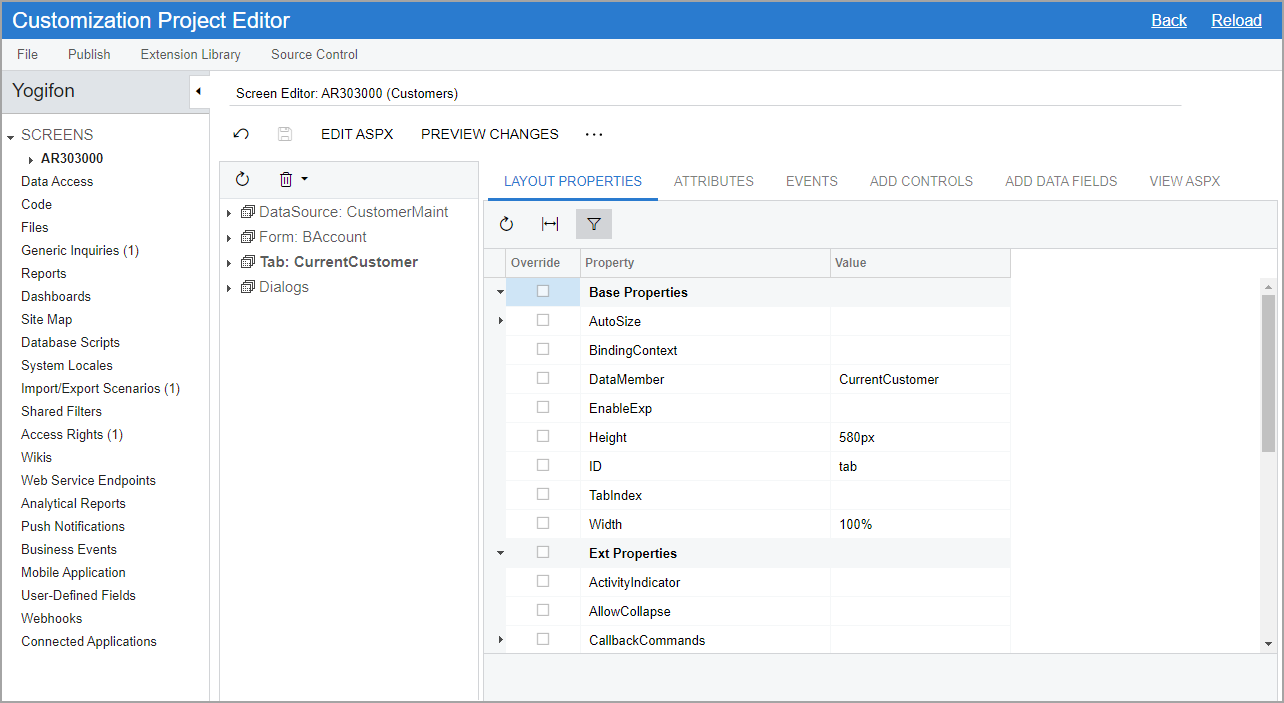The image size is (1284, 703).
Task: Expand the DataSource: CustomerMaint node
Action: coord(229,213)
